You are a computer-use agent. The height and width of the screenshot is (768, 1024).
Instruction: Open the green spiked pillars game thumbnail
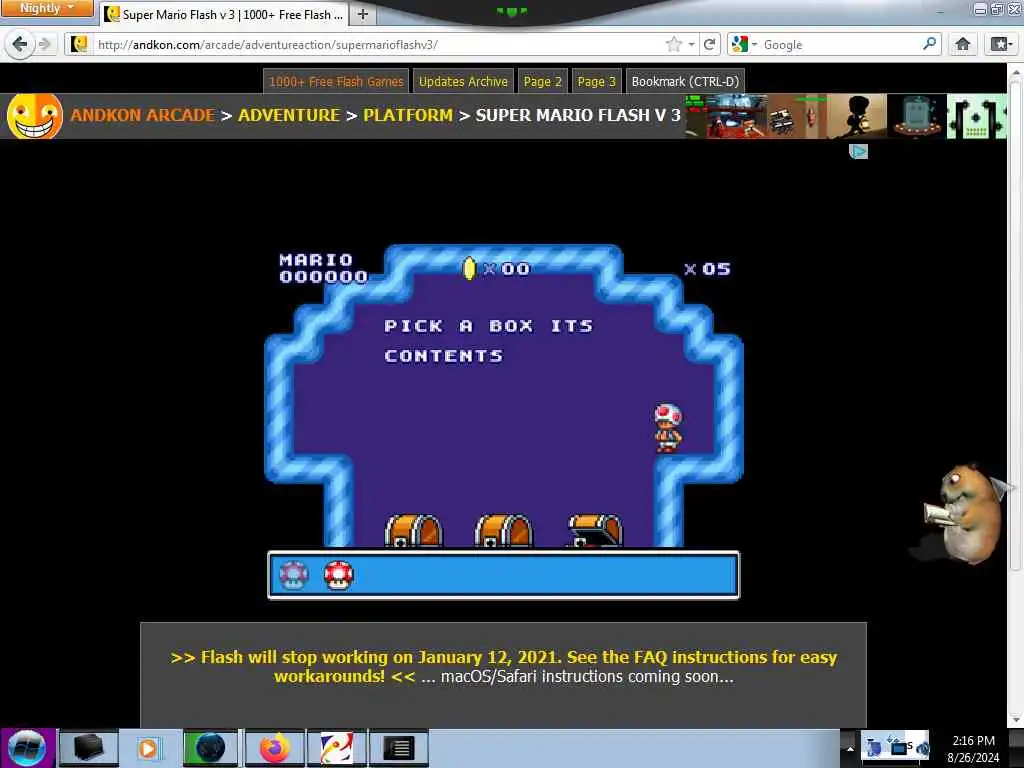(976, 116)
